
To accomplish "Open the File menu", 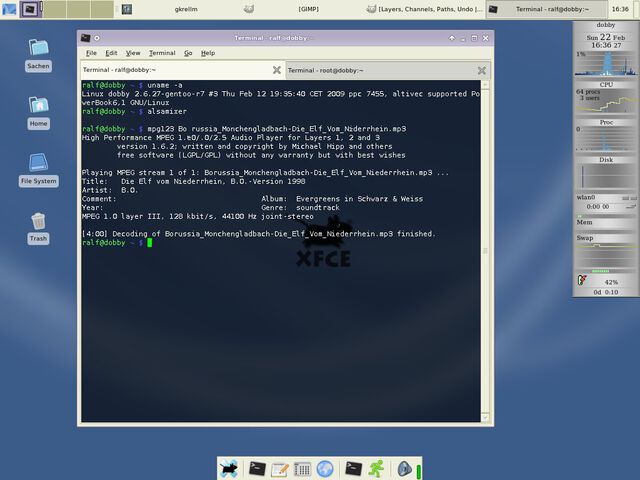I will (91, 53).
